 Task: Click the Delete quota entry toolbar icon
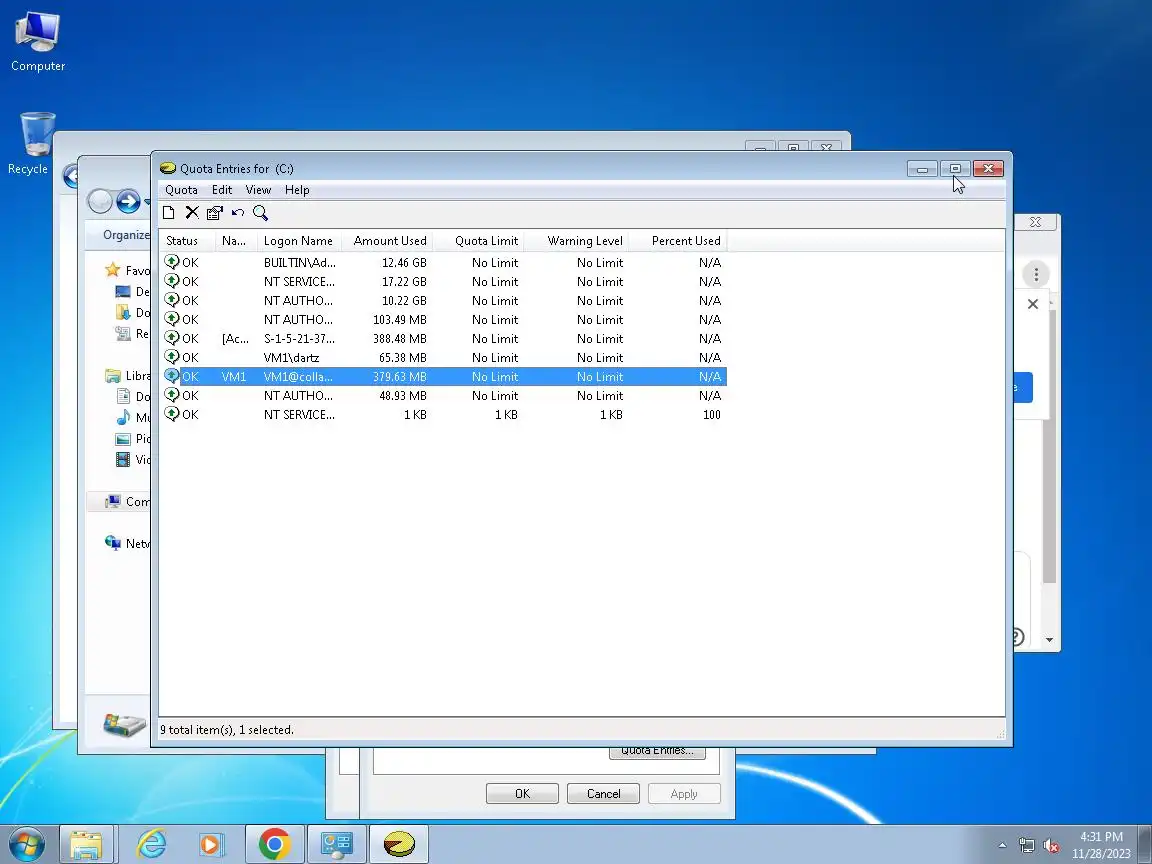(192, 213)
